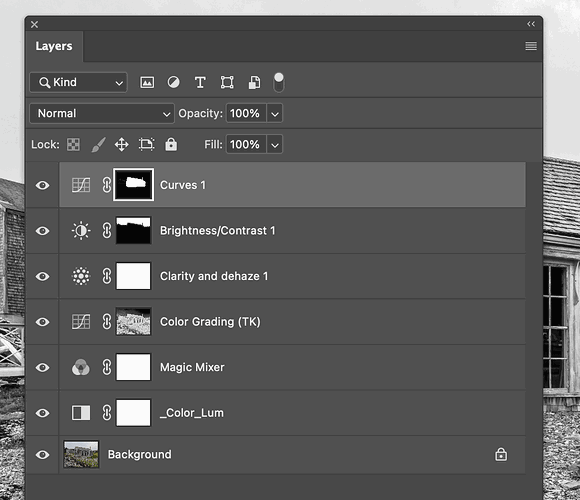Hide the Color Grading (TK) layer

coord(43,322)
